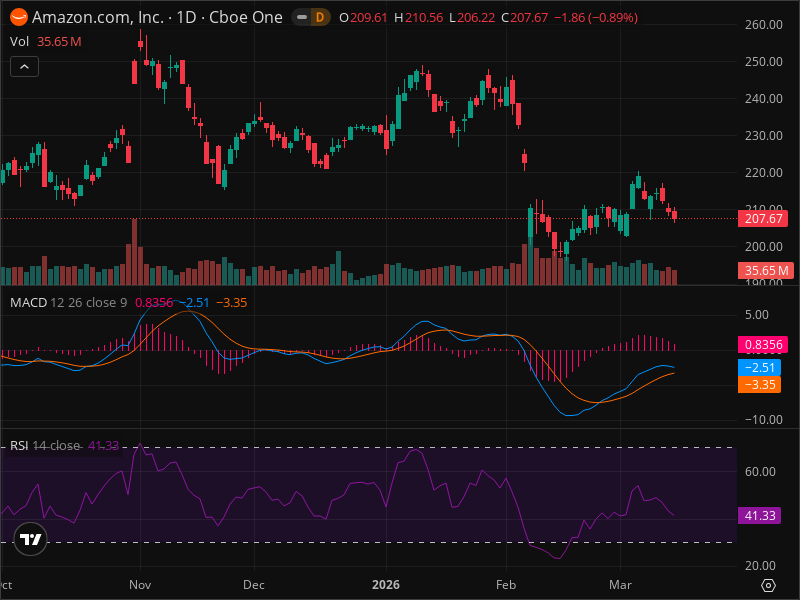
Task: Click the 230.00 price axis label
Action: click(x=764, y=136)
